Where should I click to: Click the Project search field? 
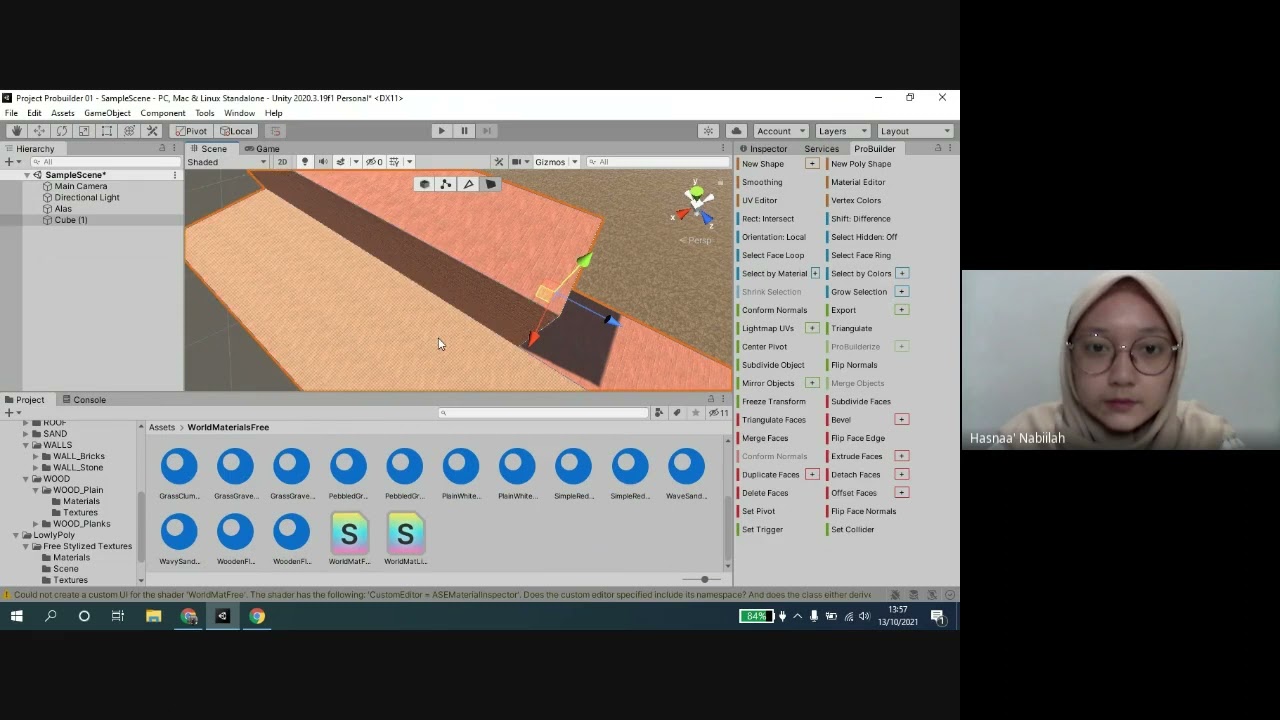[x=543, y=413]
